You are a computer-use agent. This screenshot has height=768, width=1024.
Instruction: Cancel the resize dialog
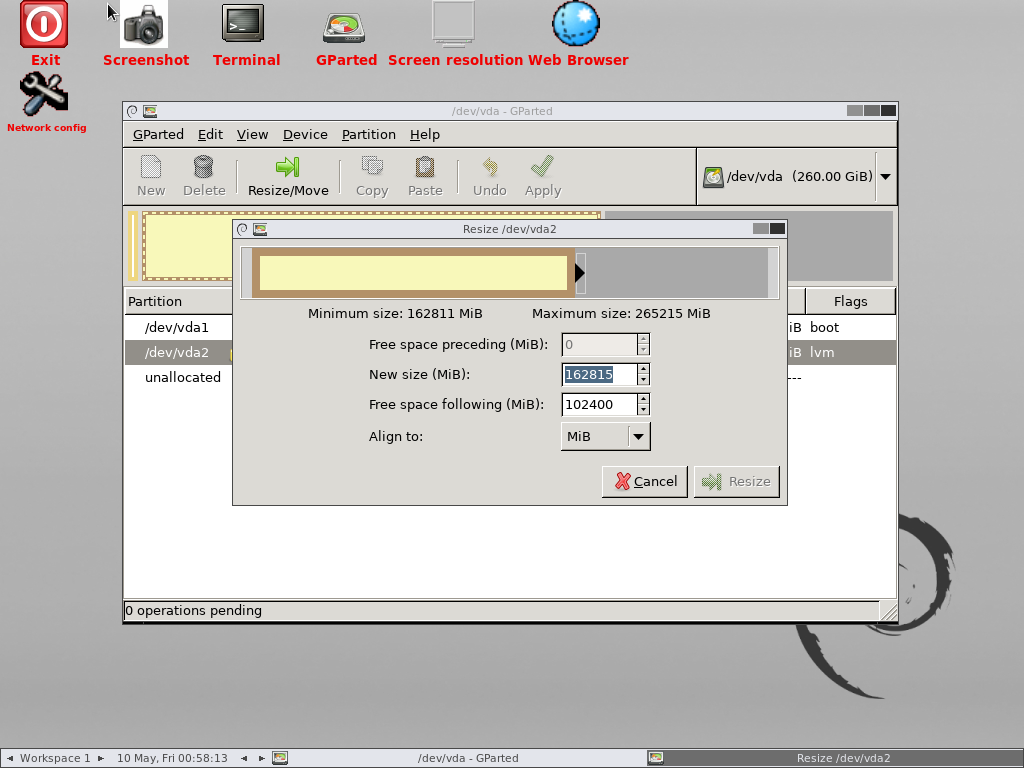click(645, 481)
